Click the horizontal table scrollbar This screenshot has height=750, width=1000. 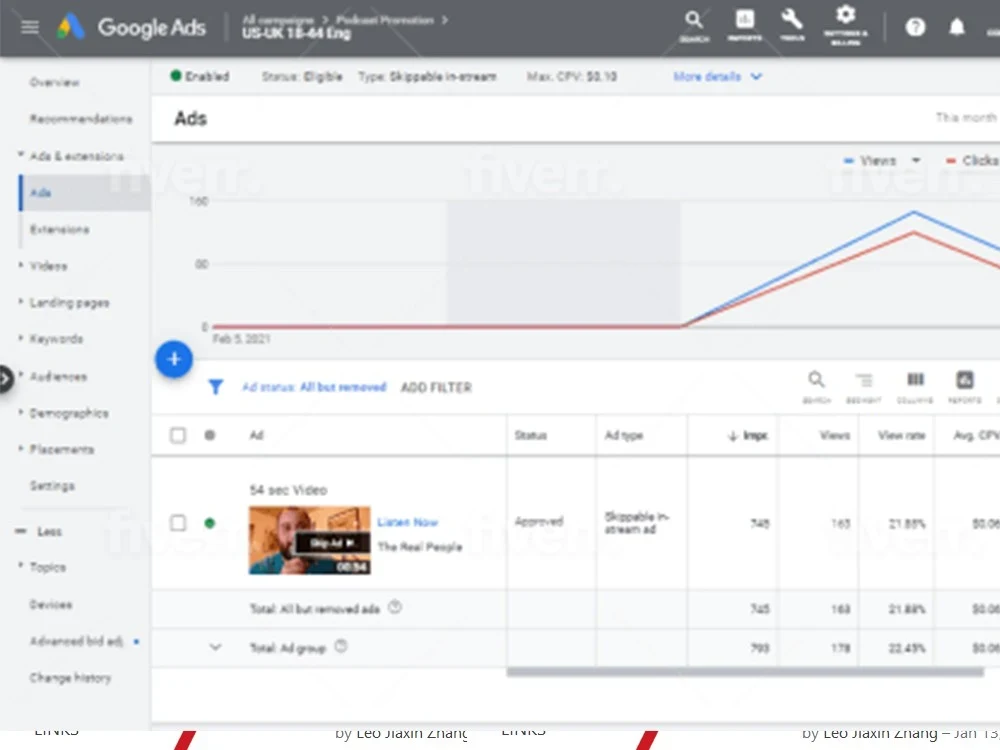[x=745, y=672]
